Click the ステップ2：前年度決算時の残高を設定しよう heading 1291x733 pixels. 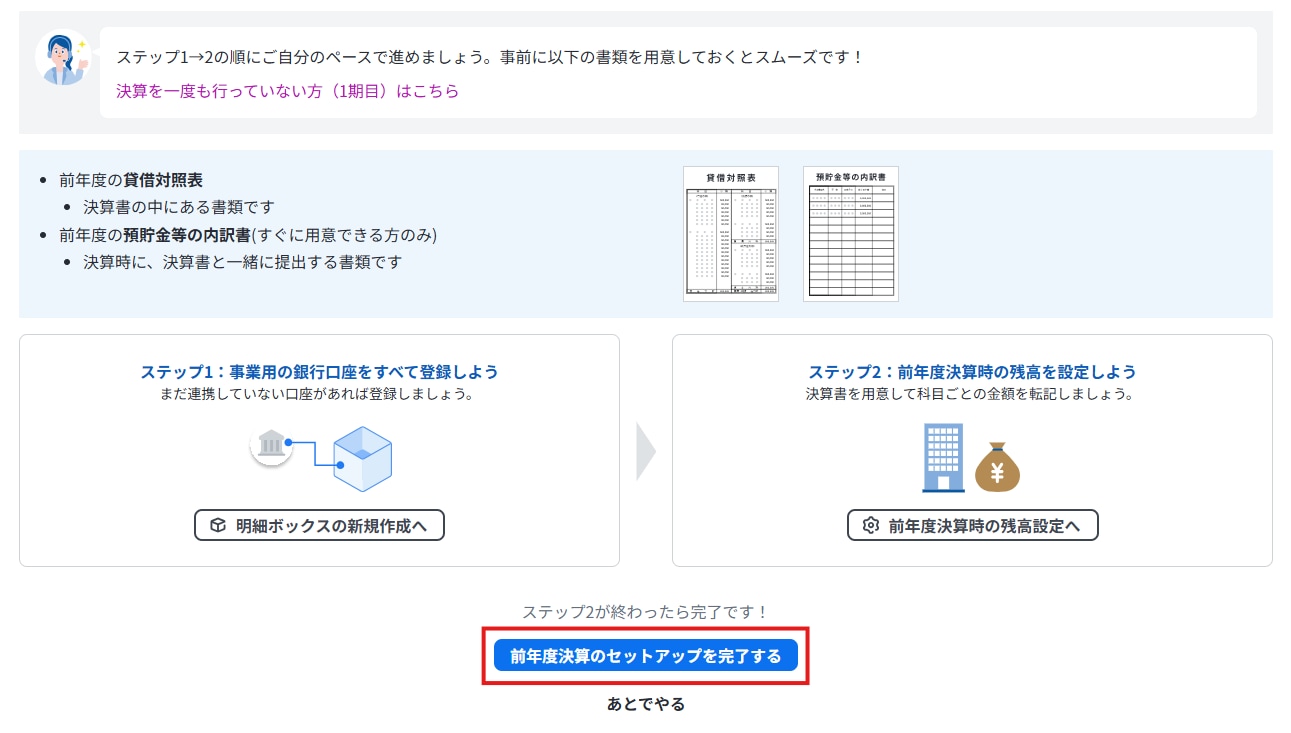pyautogui.click(x=972, y=372)
